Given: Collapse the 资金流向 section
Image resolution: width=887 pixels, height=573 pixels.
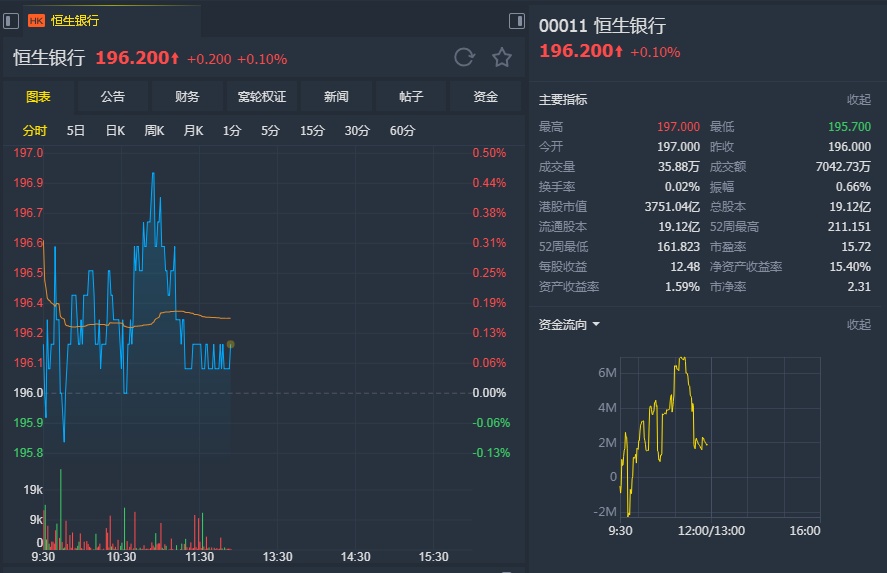Looking at the screenshot, I should (x=859, y=325).
